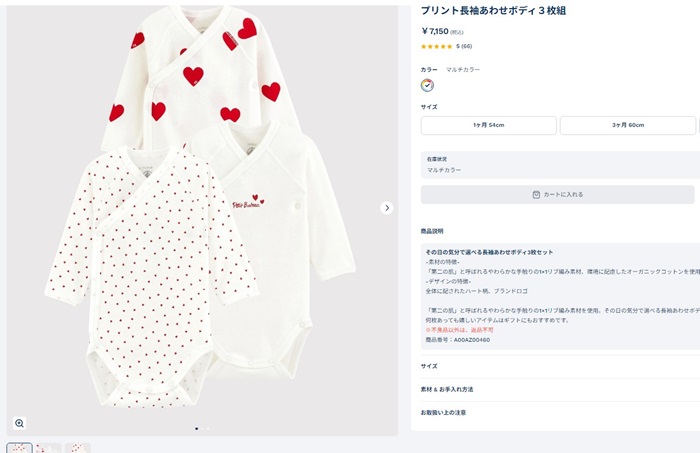
Task: Click the zoom magnifier icon on the product image
Action: 19,423
